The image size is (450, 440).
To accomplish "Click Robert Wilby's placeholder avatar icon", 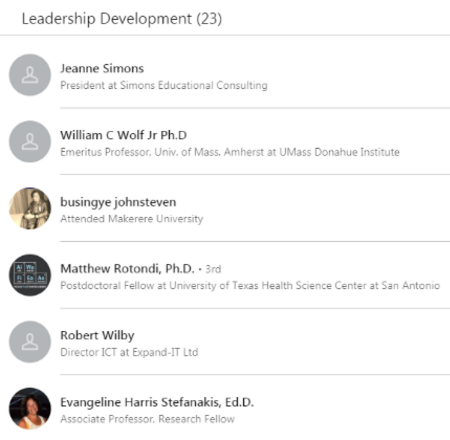I will [30, 342].
